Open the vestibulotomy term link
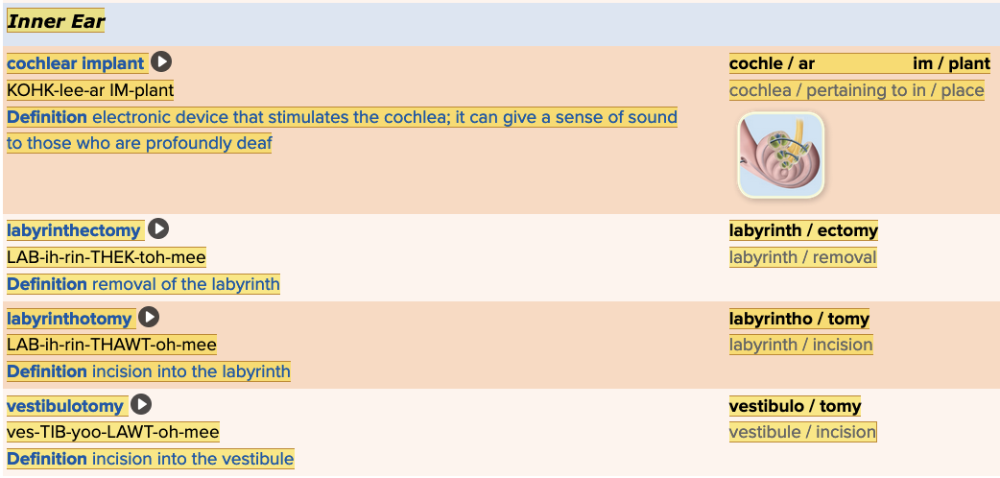Image resolution: width=1000 pixels, height=478 pixels. click(66, 406)
